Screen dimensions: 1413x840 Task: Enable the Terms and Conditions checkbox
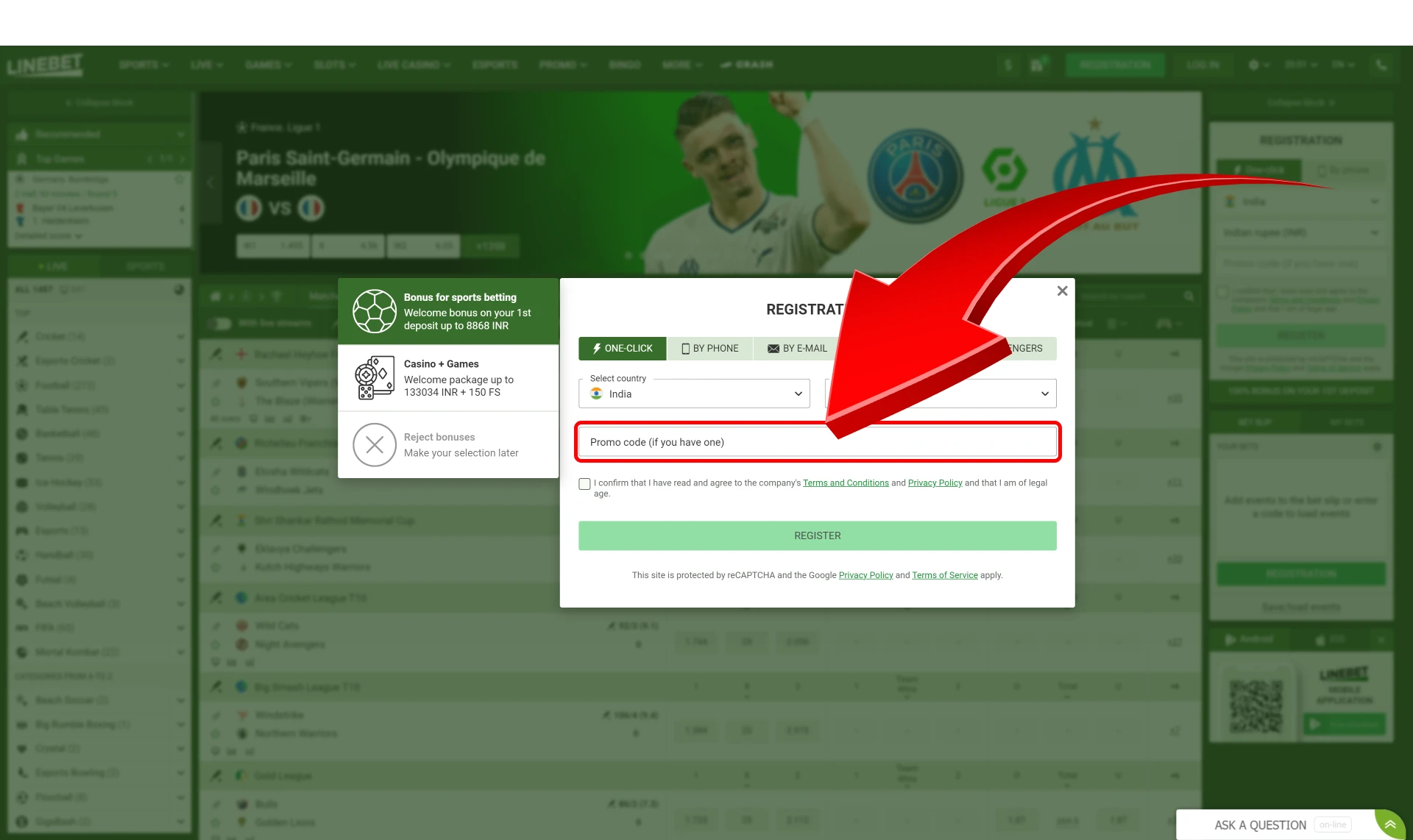pos(584,483)
